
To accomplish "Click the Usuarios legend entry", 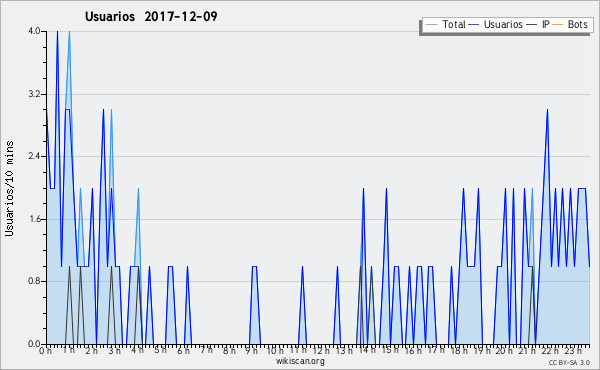I will [x=496, y=24].
